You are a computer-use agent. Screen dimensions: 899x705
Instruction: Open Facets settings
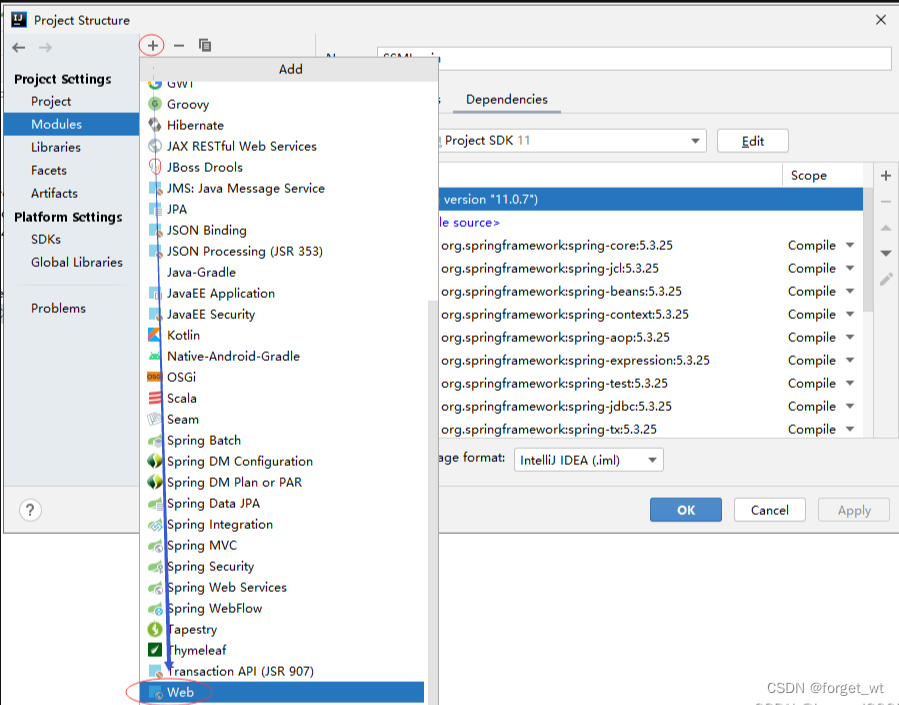point(49,170)
